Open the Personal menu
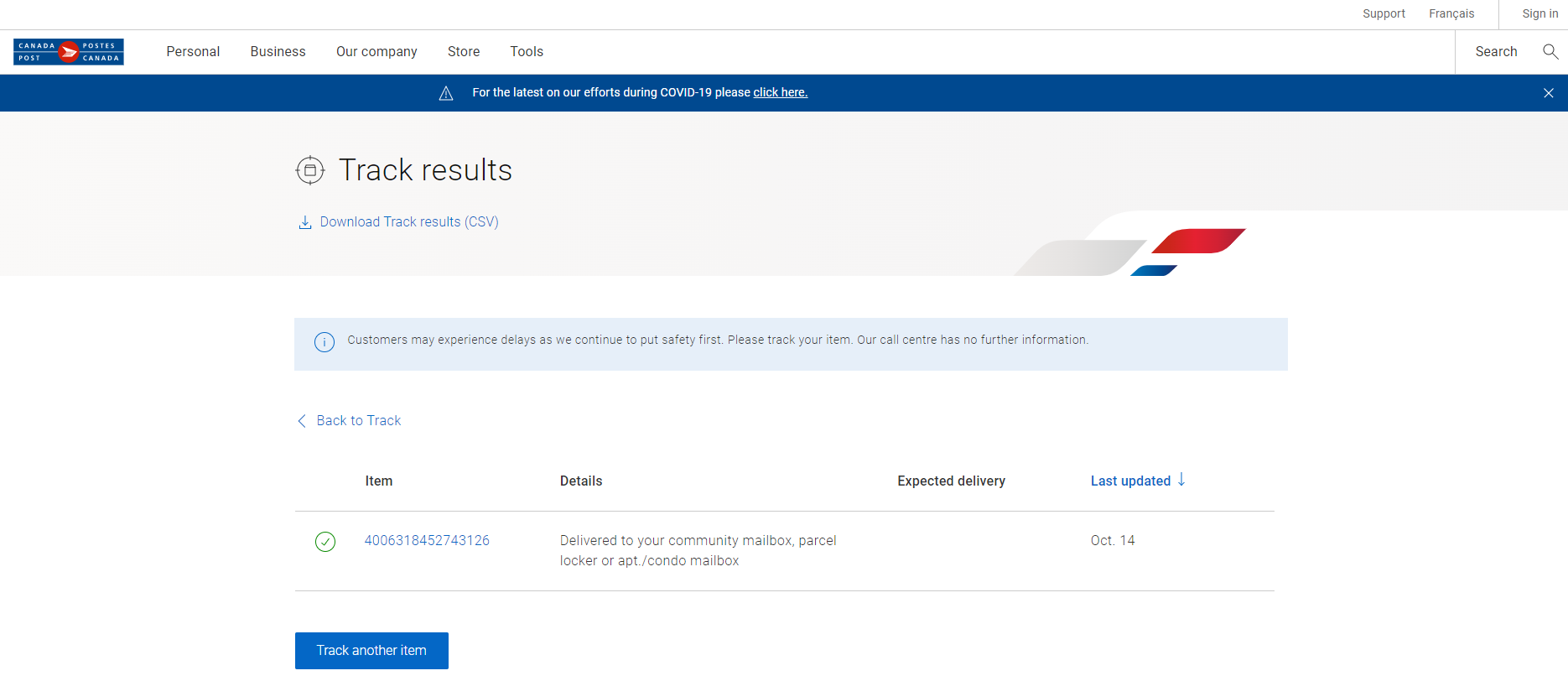 click(193, 52)
